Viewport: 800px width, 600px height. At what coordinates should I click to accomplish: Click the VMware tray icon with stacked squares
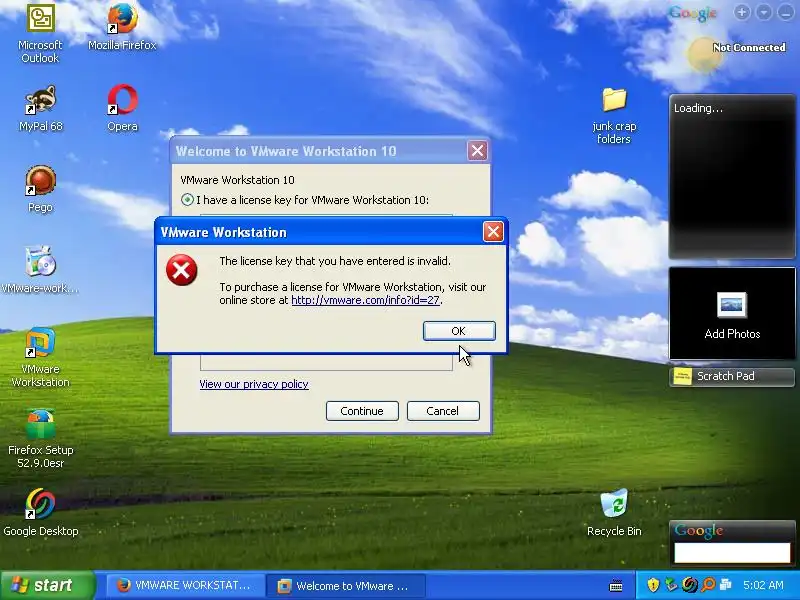click(x=725, y=584)
